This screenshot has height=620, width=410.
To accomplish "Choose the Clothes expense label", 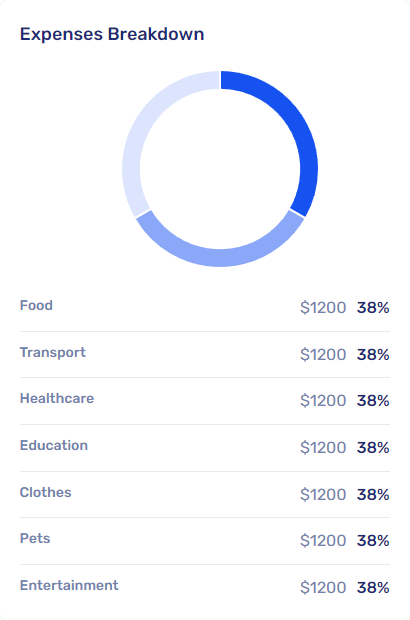I will tap(45, 492).
